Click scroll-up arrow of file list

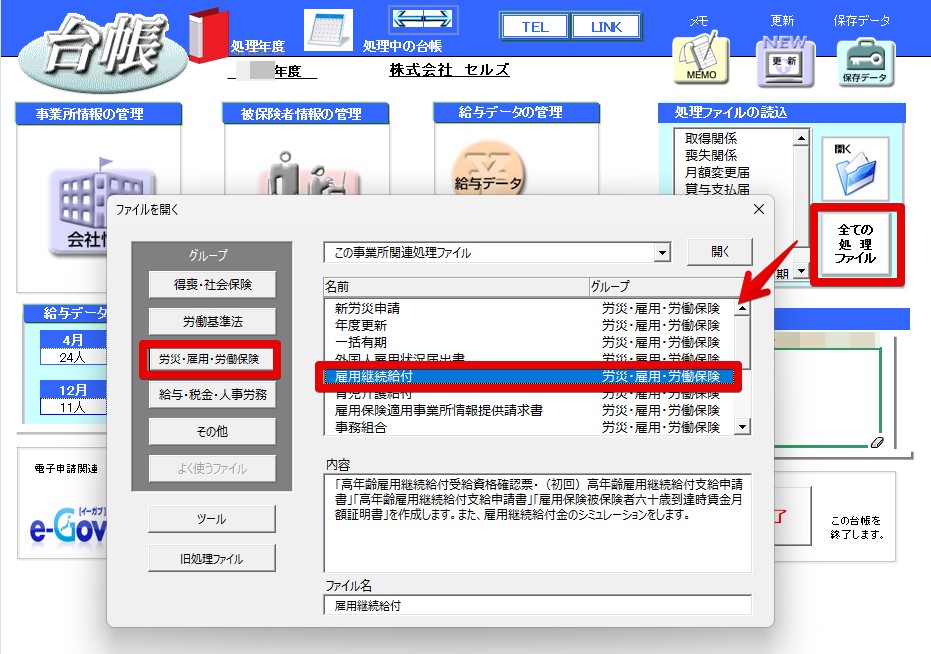742,308
